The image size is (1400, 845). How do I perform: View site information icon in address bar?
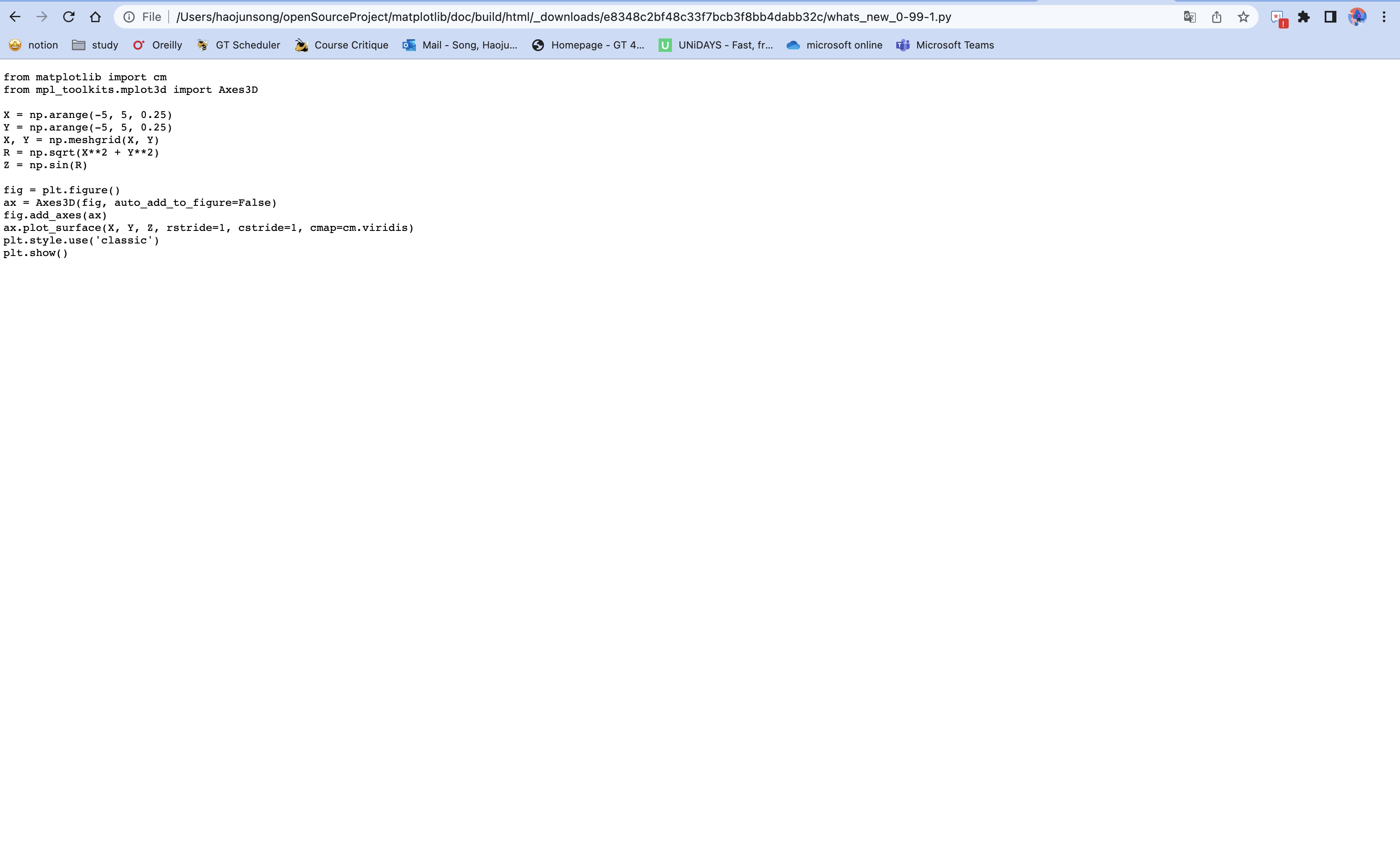point(129,17)
